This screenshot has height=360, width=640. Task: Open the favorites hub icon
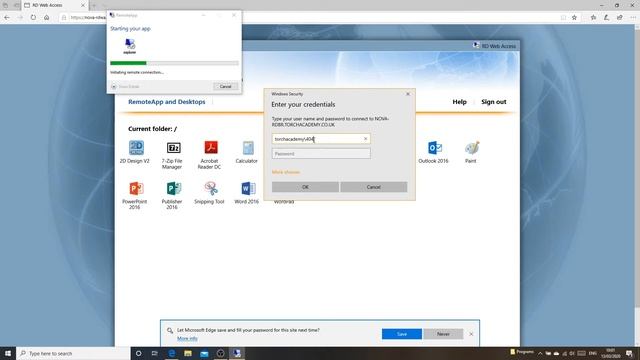point(593,18)
